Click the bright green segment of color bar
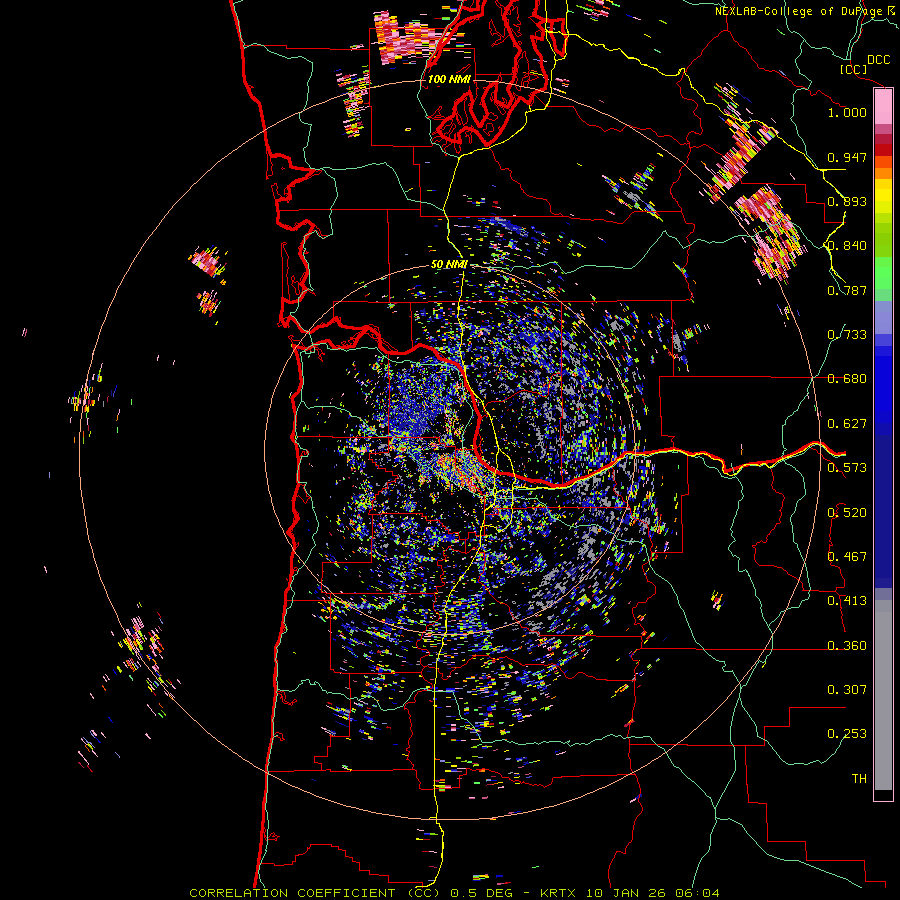900x900 pixels. 883,273
